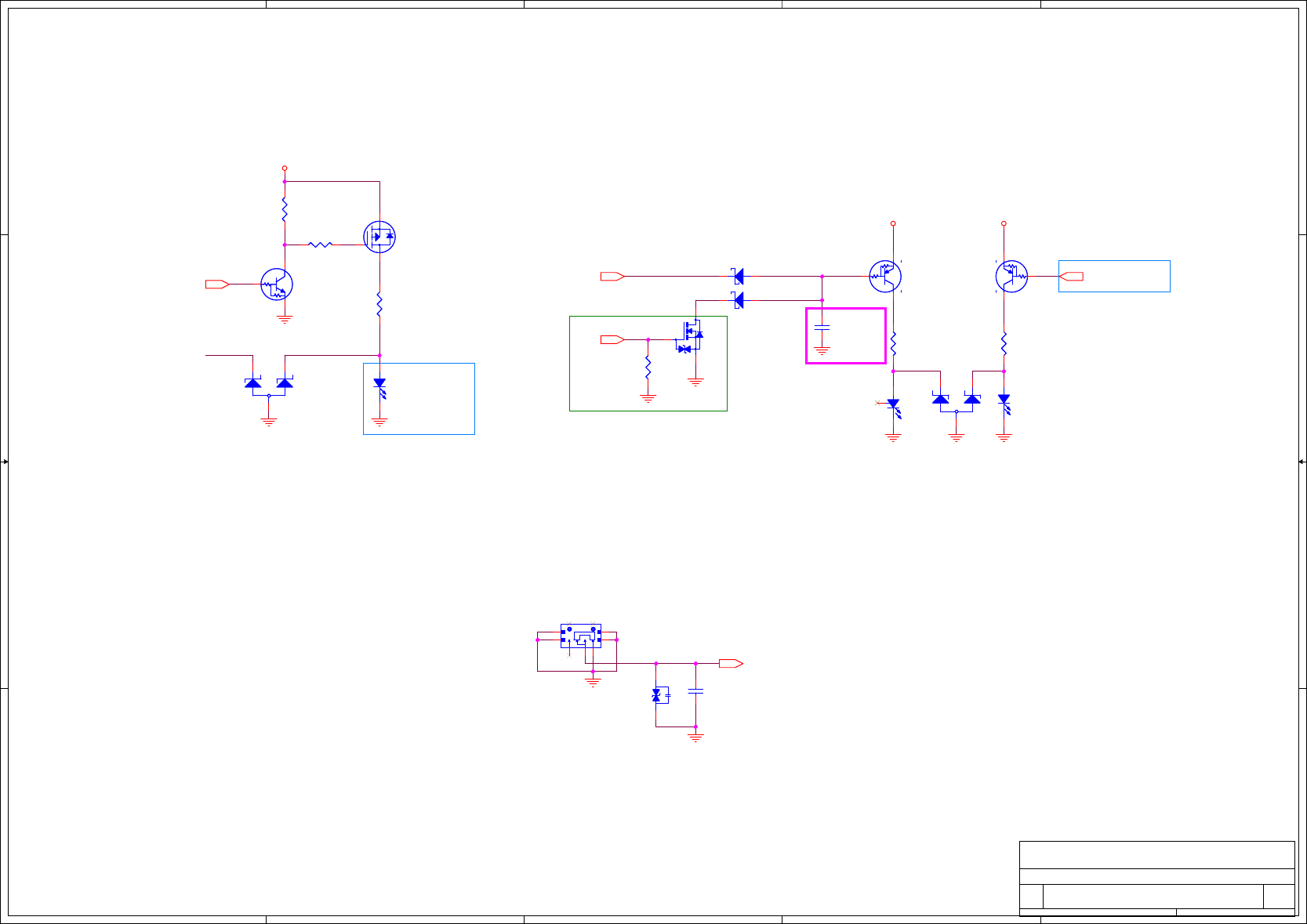Select the LED with the no-connect X mark
The image size is (1307, 924).
click(x=893, y=408)
